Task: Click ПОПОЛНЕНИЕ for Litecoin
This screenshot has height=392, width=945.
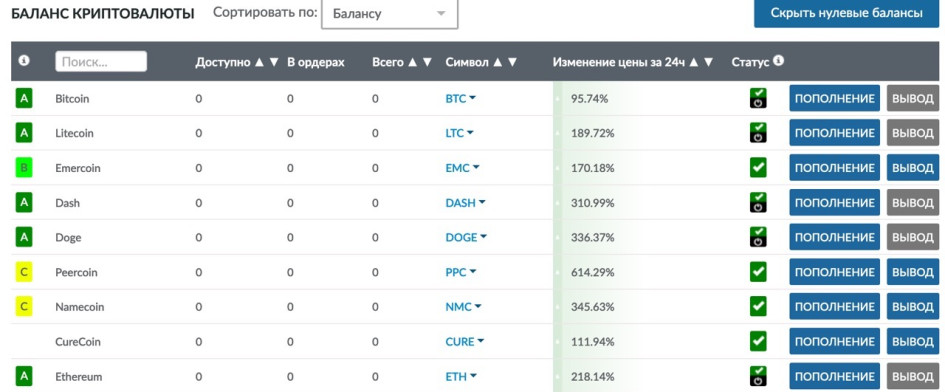Action: (x=835, y=133)
